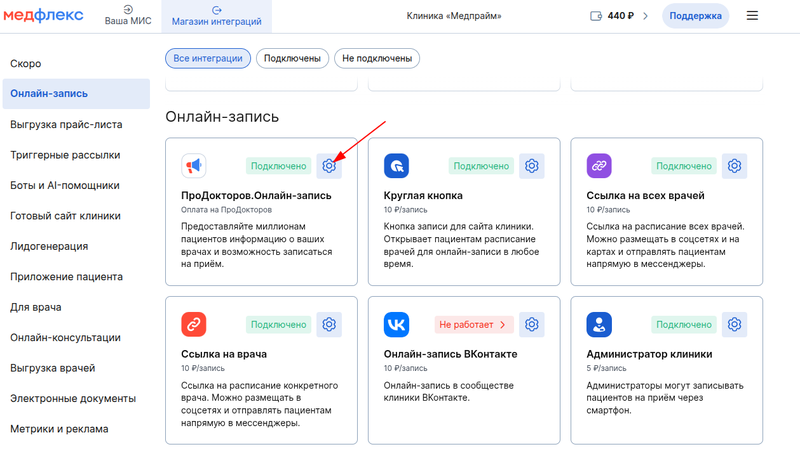The height and width of the screenshot is (454, 800).
Task: Go to Боты и AI-помощники section
Action: coord(65,185)
